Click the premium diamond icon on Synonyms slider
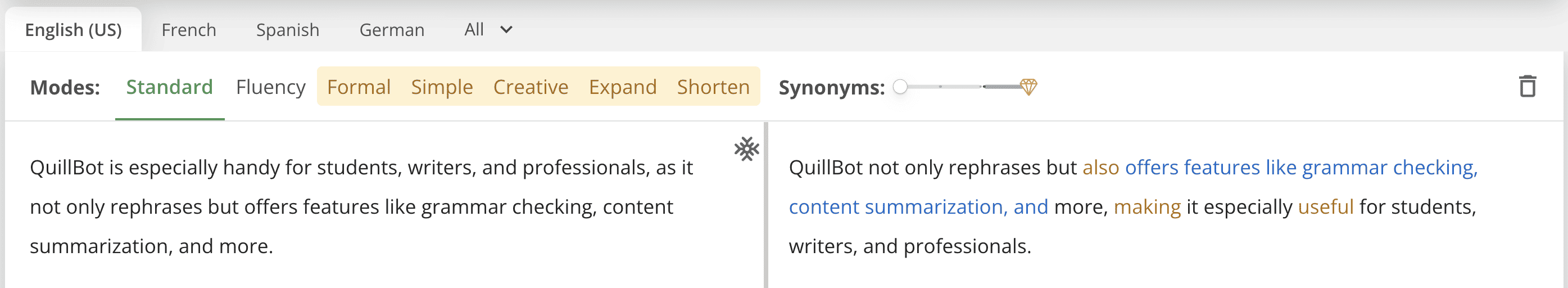This screenshot has height=288, width=1568. 1028,87
